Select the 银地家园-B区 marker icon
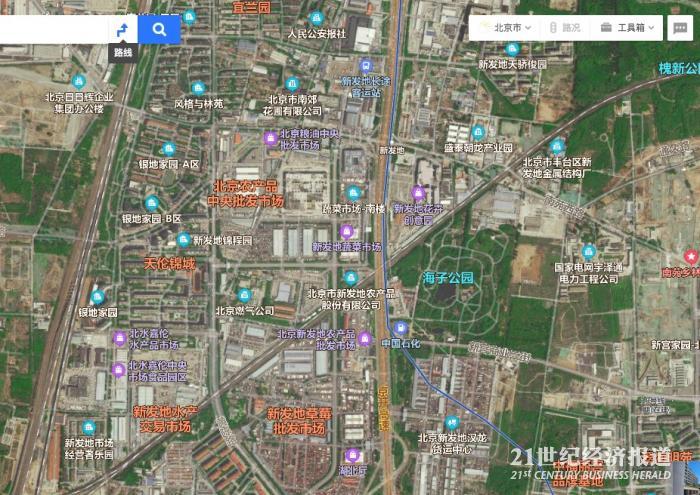This screenshot has width=700, height=495. (x=152, y=204)
